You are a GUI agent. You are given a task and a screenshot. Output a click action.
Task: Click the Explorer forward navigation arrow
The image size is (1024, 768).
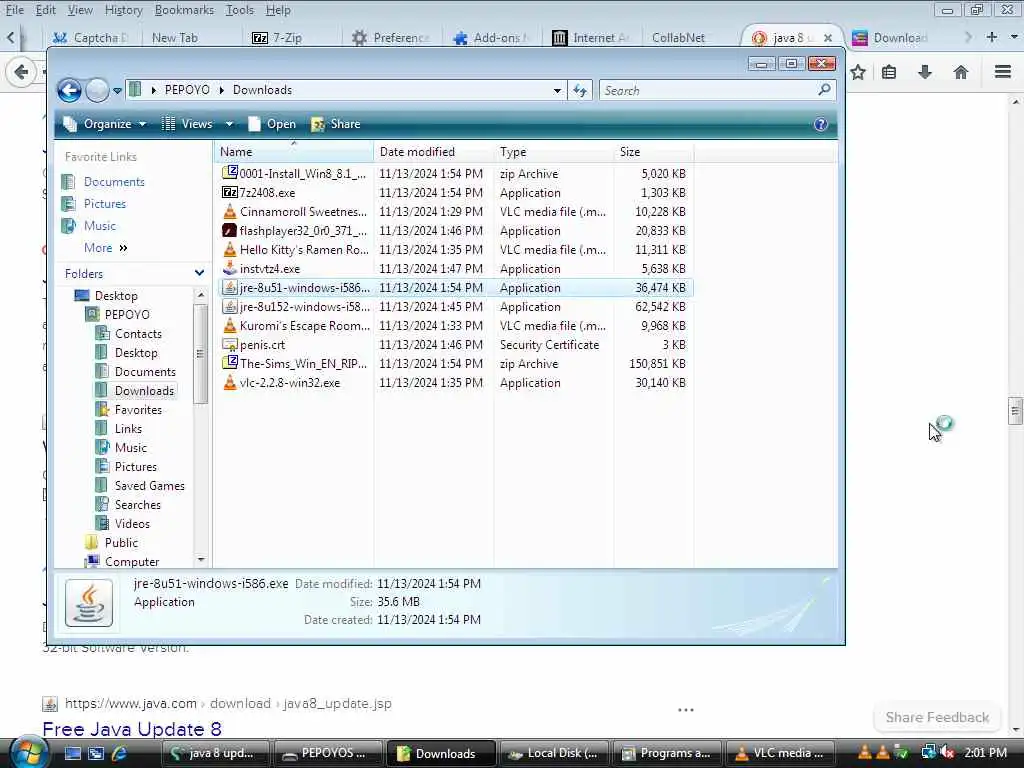[x=97, y=90]
